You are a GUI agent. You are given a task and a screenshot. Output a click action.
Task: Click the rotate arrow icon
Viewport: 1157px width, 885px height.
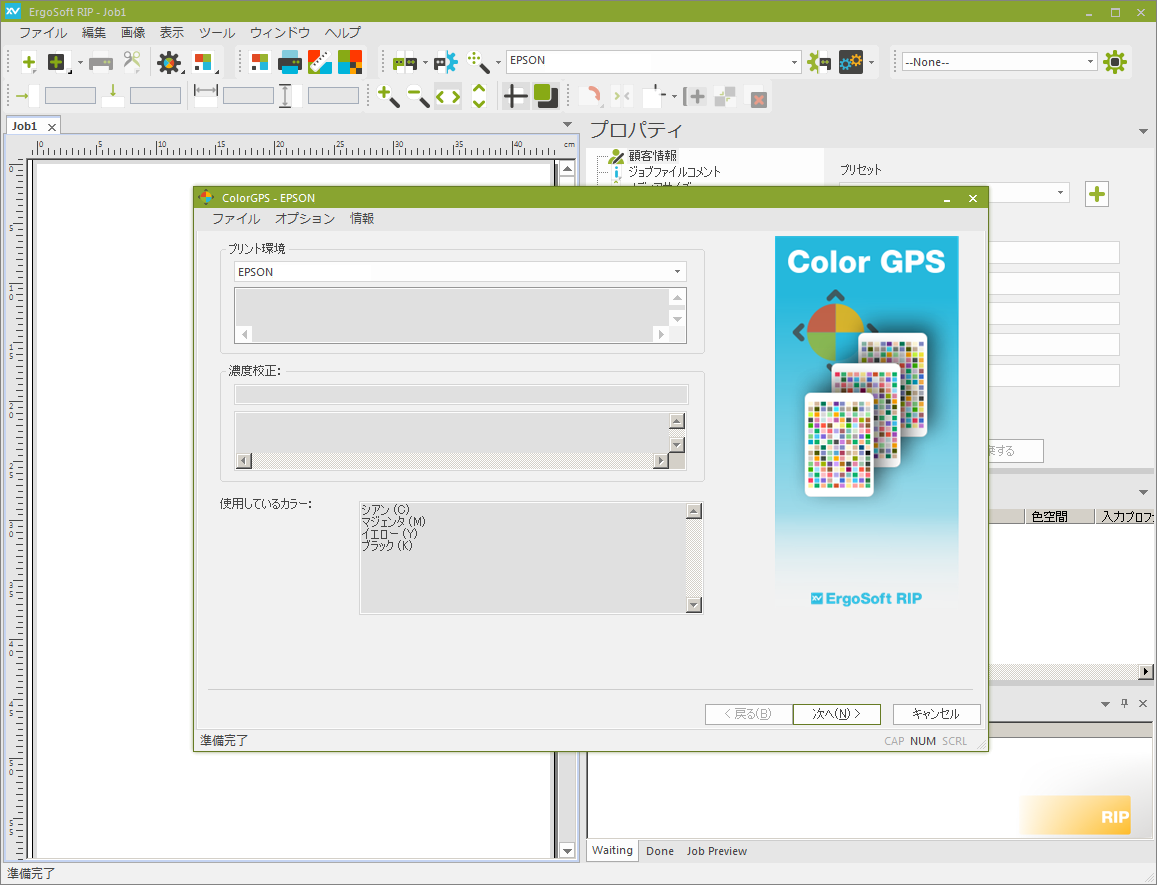click(x=590, y=96)
